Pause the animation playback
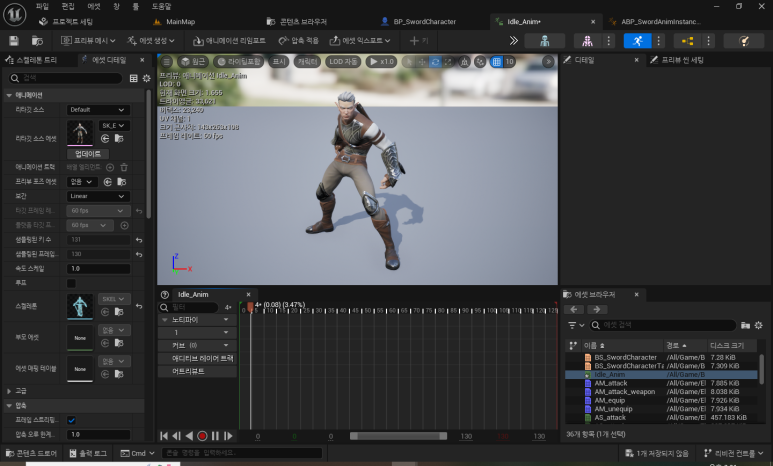Viewport: 773px width, 466px height. 215,436
